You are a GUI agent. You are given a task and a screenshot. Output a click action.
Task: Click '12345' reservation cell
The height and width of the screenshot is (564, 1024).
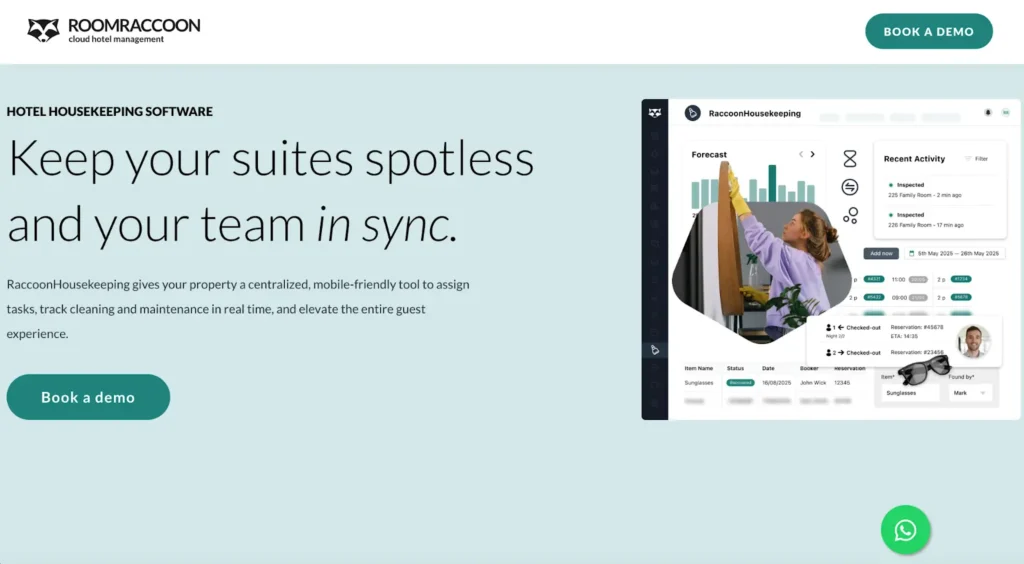pyautogui.click(x=842, y=383)
